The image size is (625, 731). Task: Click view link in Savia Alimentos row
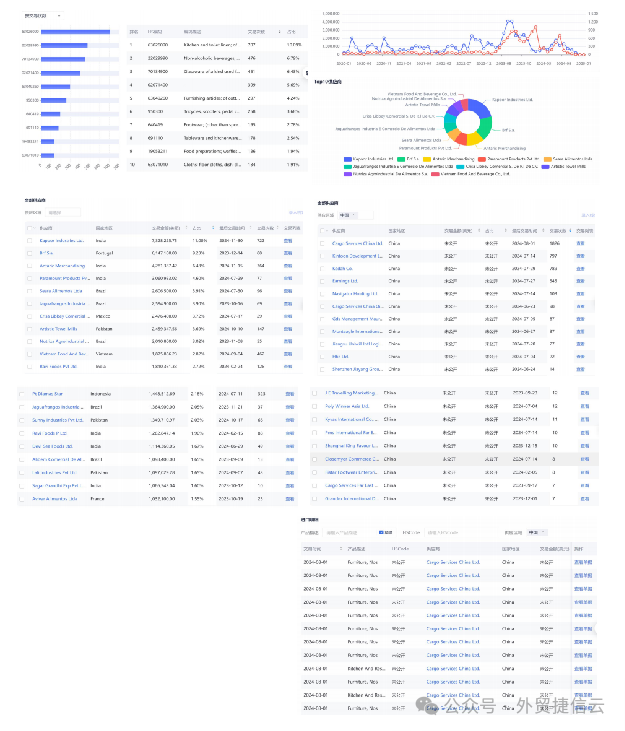[288, 291]
